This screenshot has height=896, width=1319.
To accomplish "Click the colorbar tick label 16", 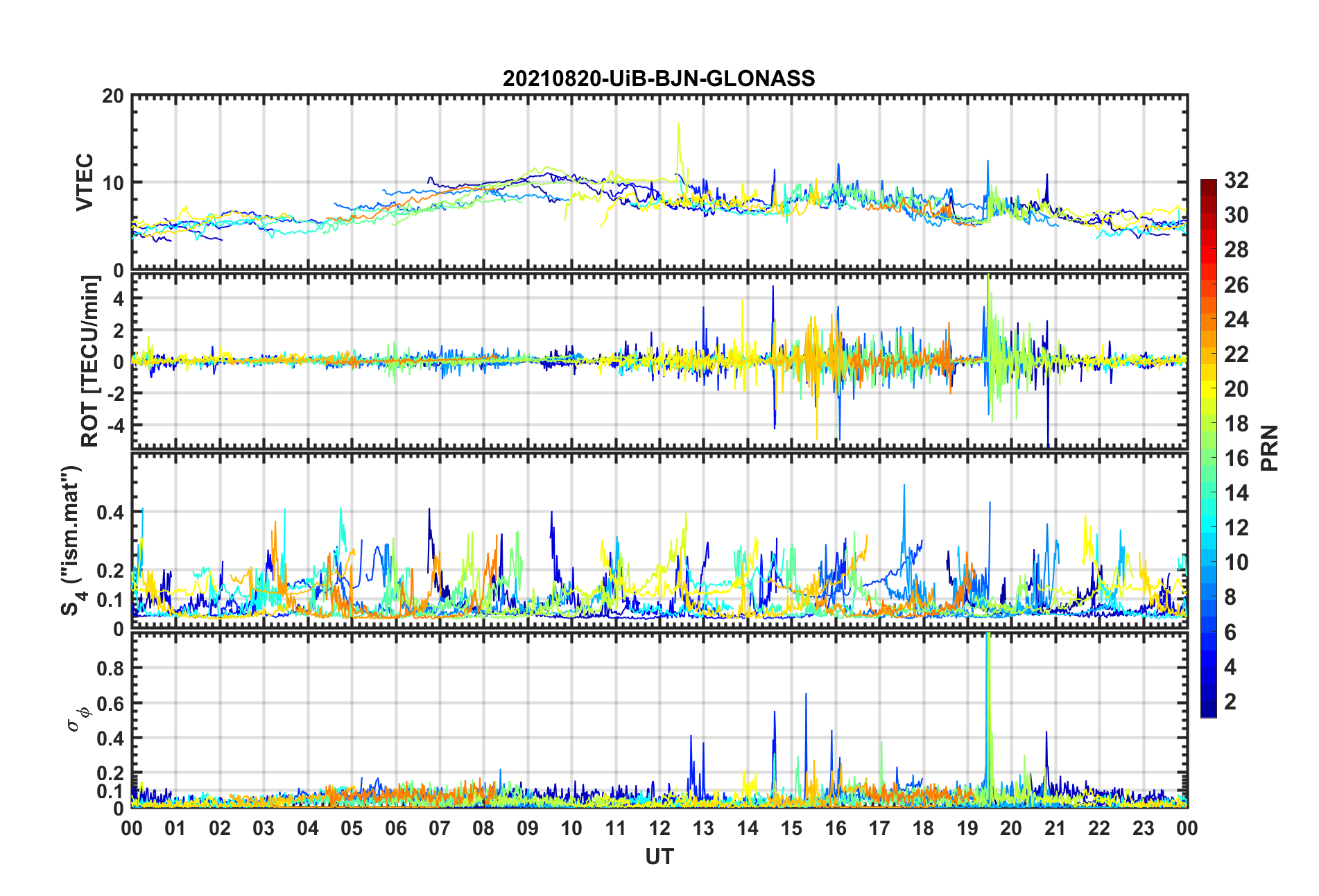I will pyautogui.click(x=1236, y=458).
